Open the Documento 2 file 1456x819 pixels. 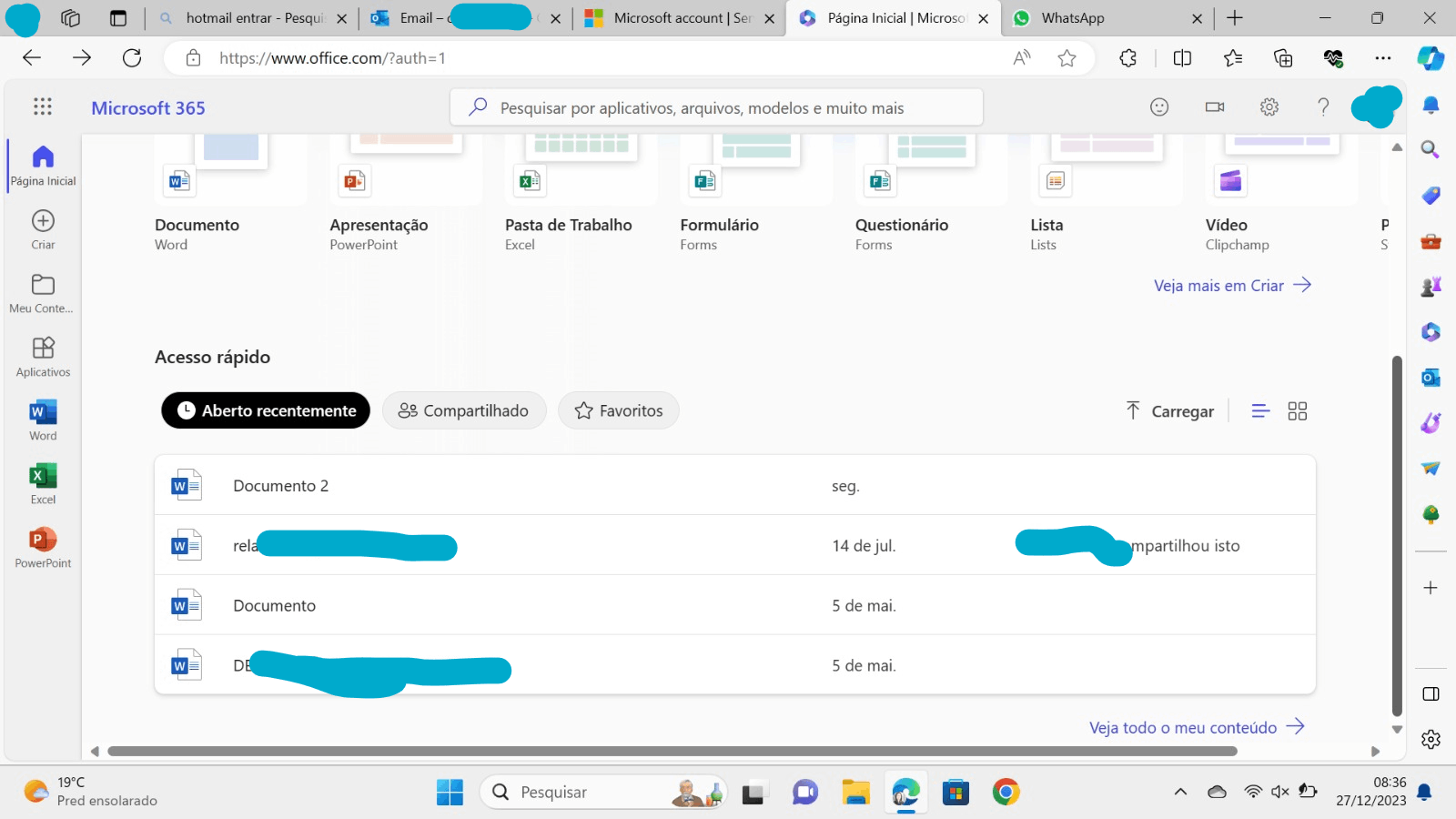pyautogui.click(x=735, y=486)
